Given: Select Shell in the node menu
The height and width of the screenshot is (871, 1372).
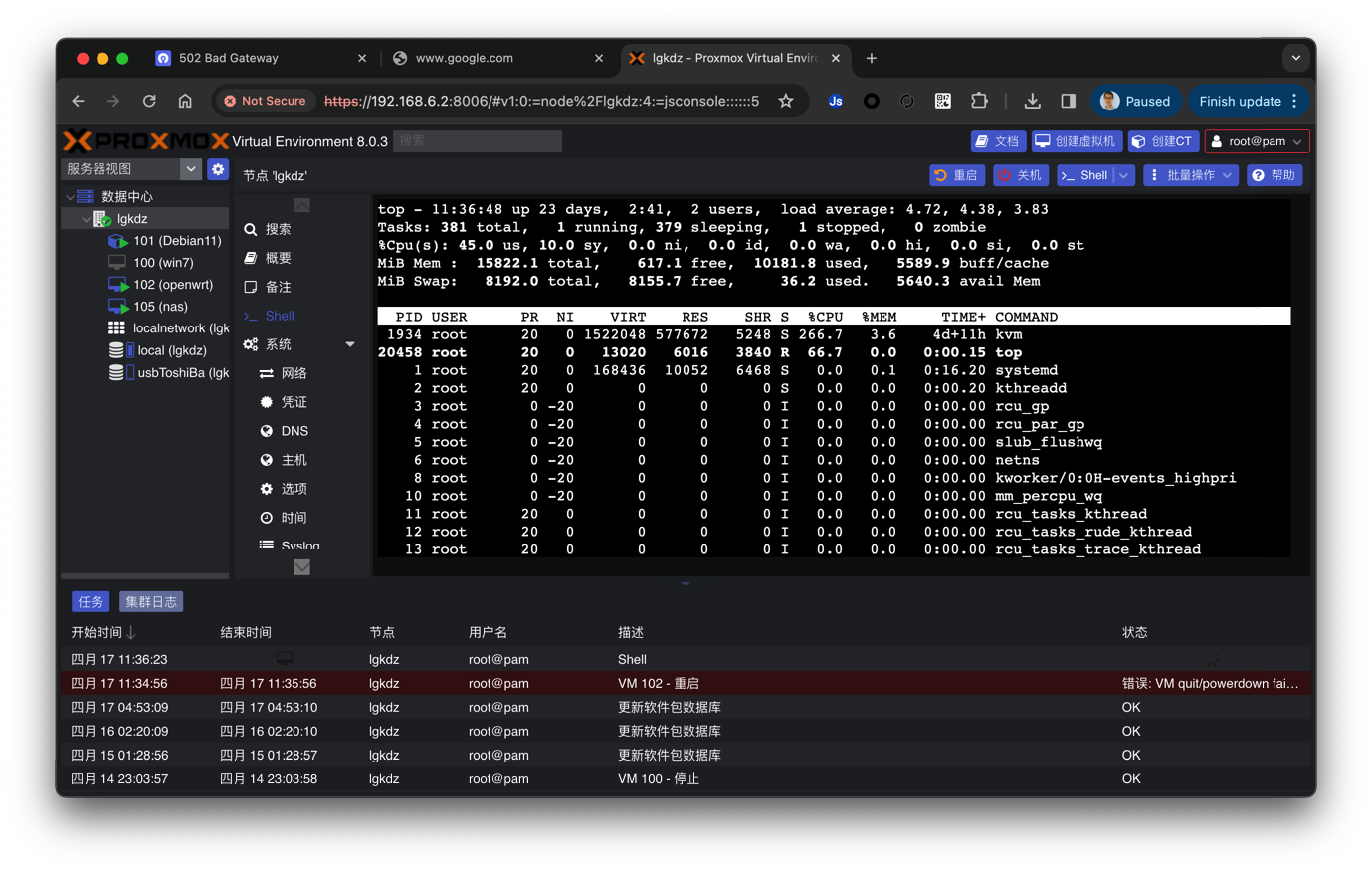Looking at the screenshot, I should 280,316.
